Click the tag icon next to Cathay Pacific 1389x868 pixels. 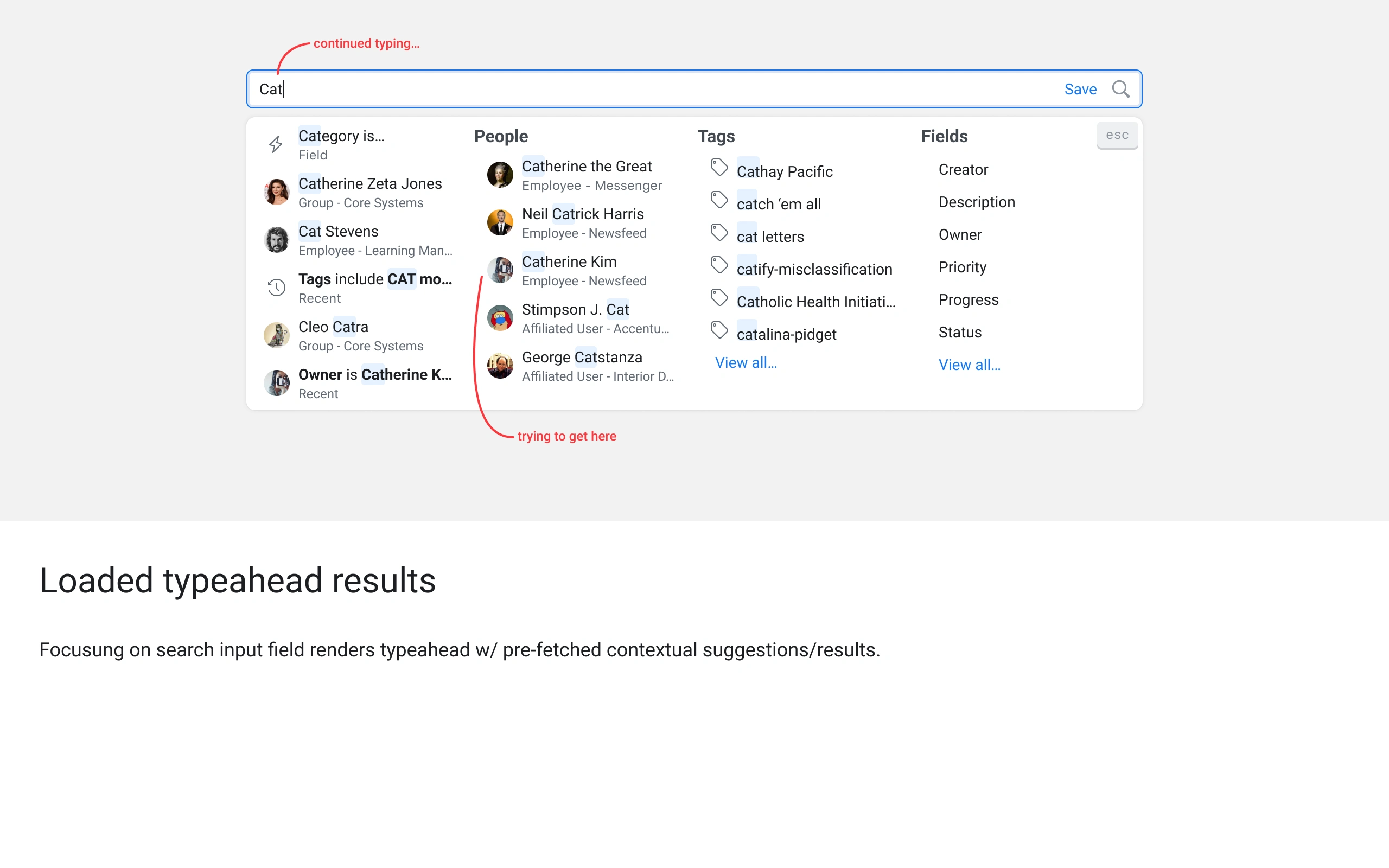pos(718,168)
